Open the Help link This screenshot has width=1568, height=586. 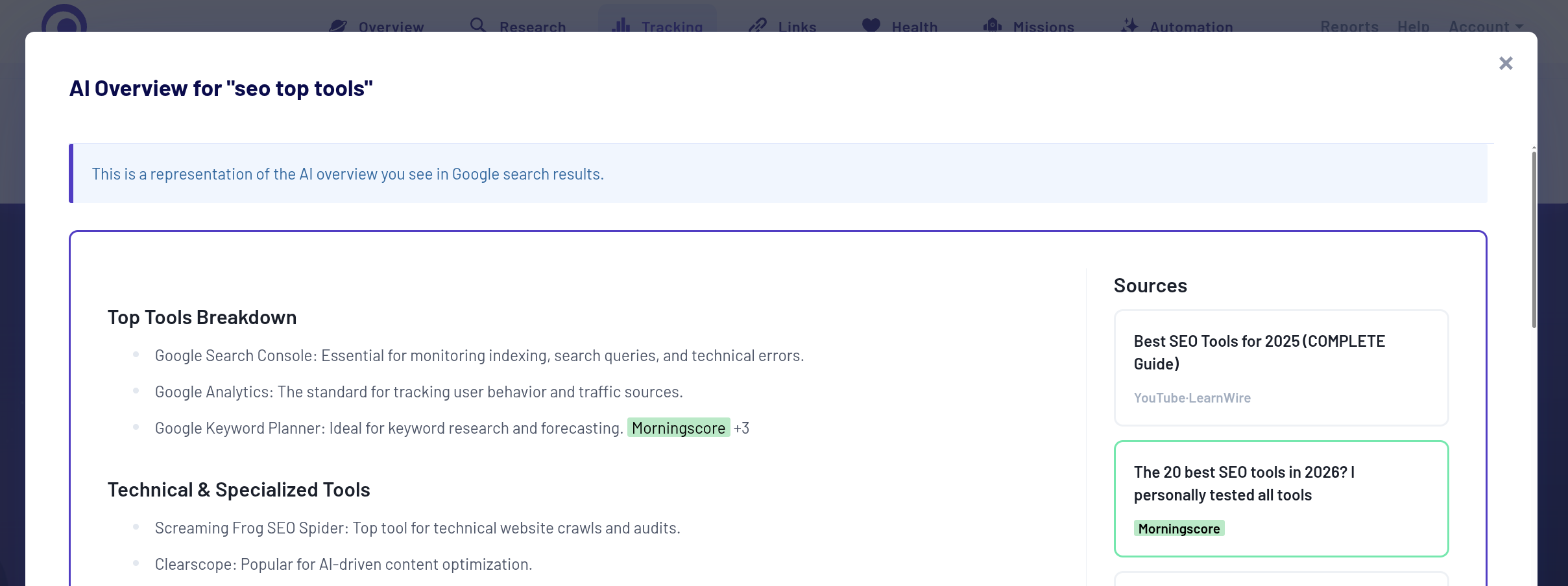click(x=1414, y=27)
